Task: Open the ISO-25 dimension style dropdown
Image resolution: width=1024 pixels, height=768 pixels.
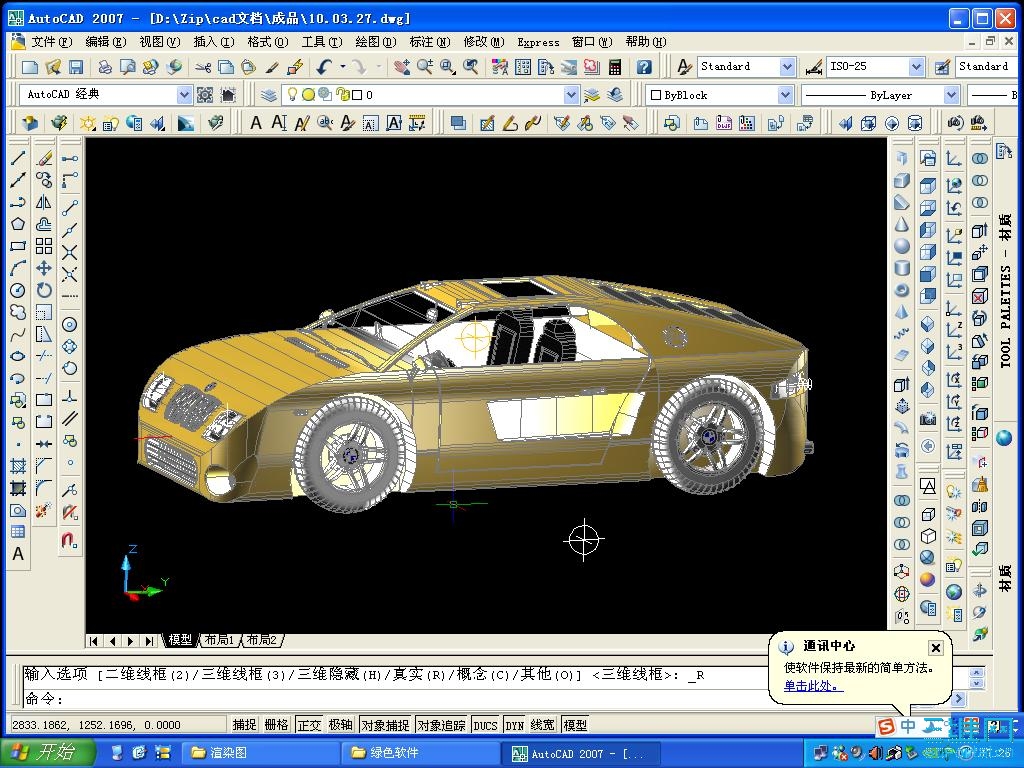Action: 917,67
